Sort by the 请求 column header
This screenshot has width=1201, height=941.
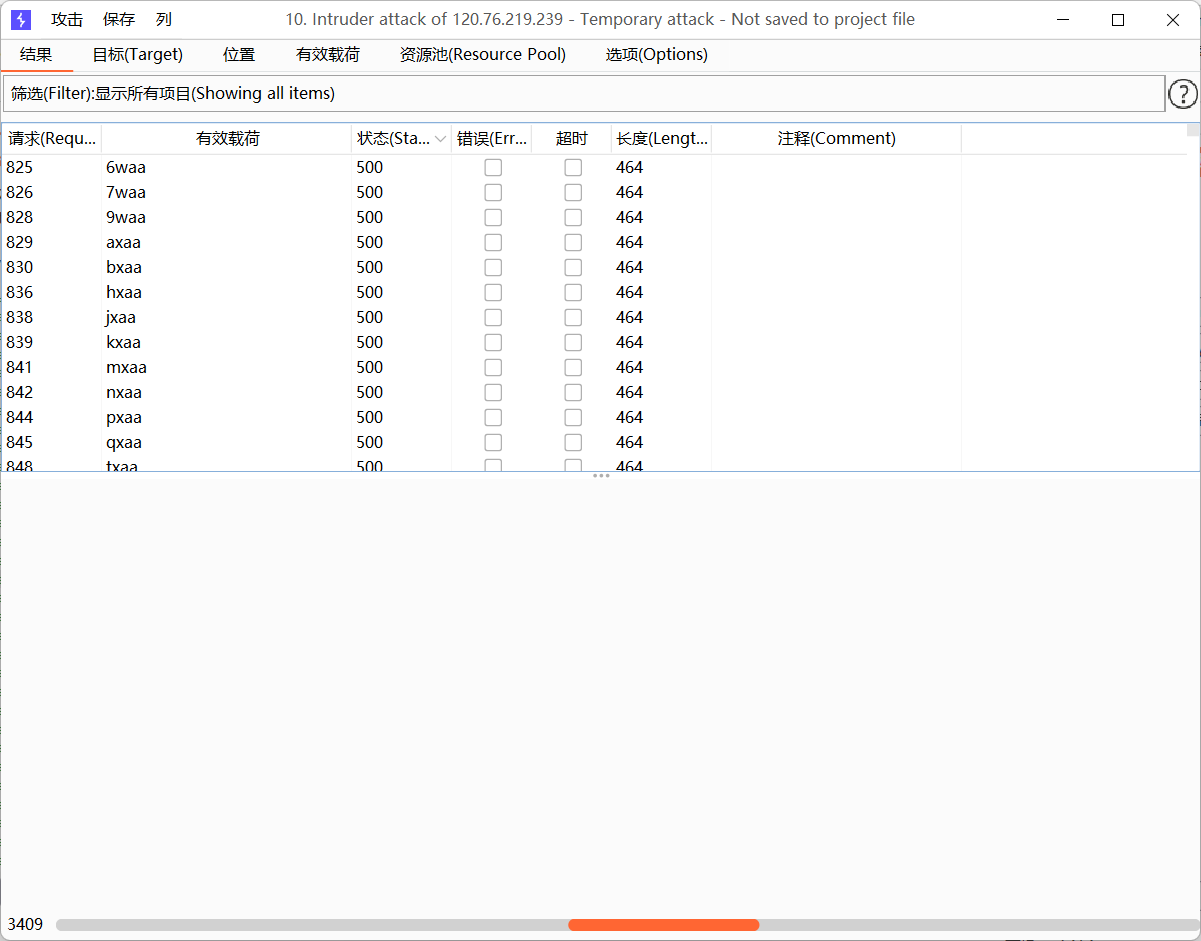click(x=52, y=139)
